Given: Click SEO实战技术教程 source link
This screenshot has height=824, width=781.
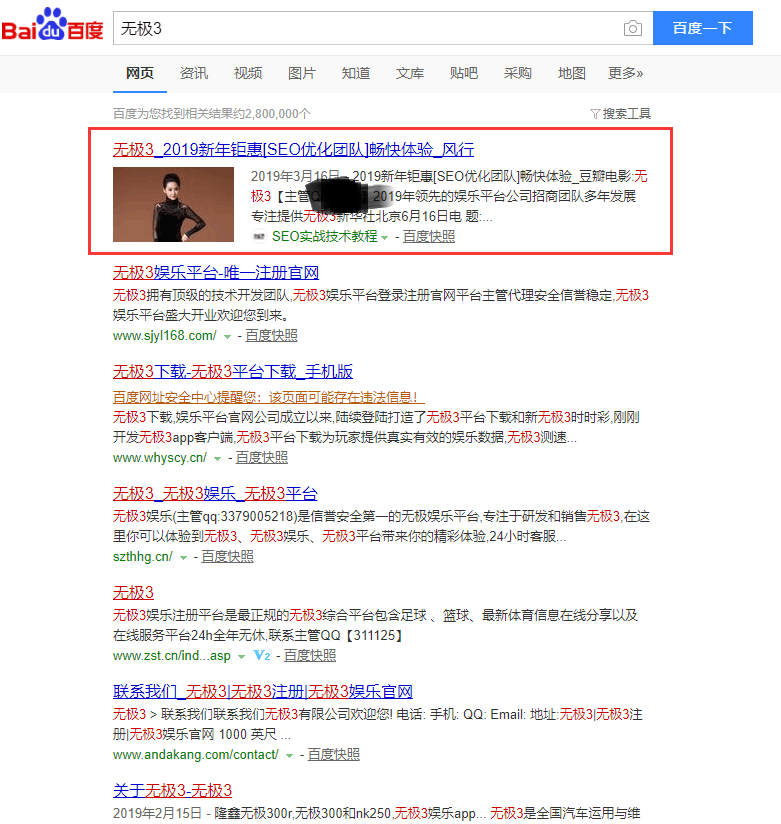Looking at the screenshot, I should (x=325, y=236).
